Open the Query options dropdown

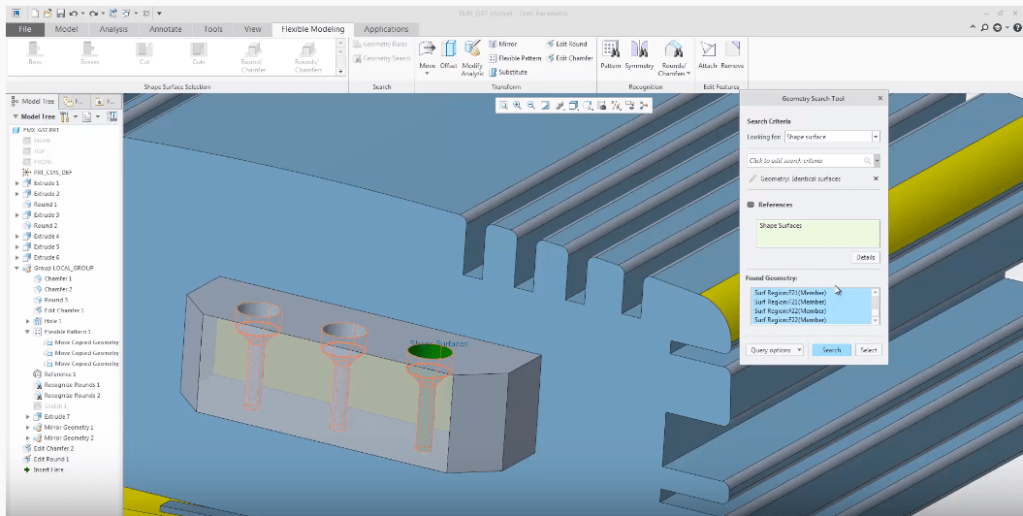(775, 350)
